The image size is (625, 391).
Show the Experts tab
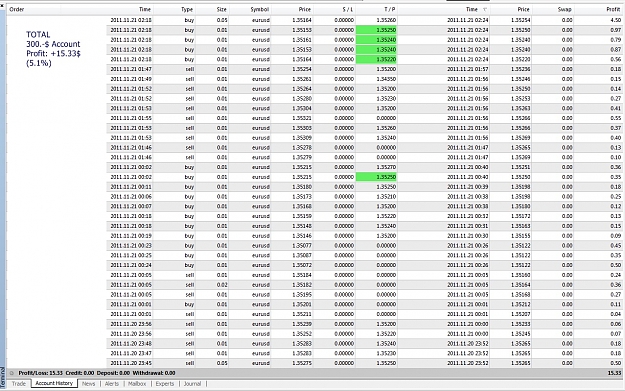coord(165,384)
